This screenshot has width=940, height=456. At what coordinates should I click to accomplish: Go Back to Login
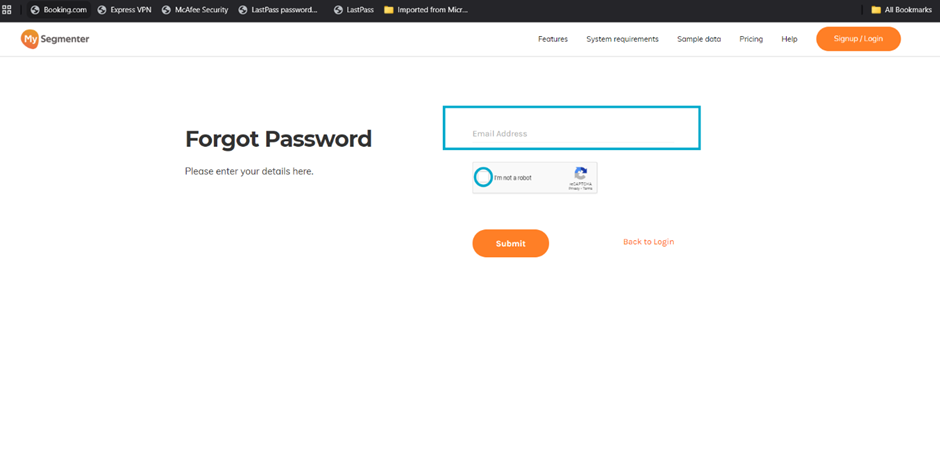[649, 241]
